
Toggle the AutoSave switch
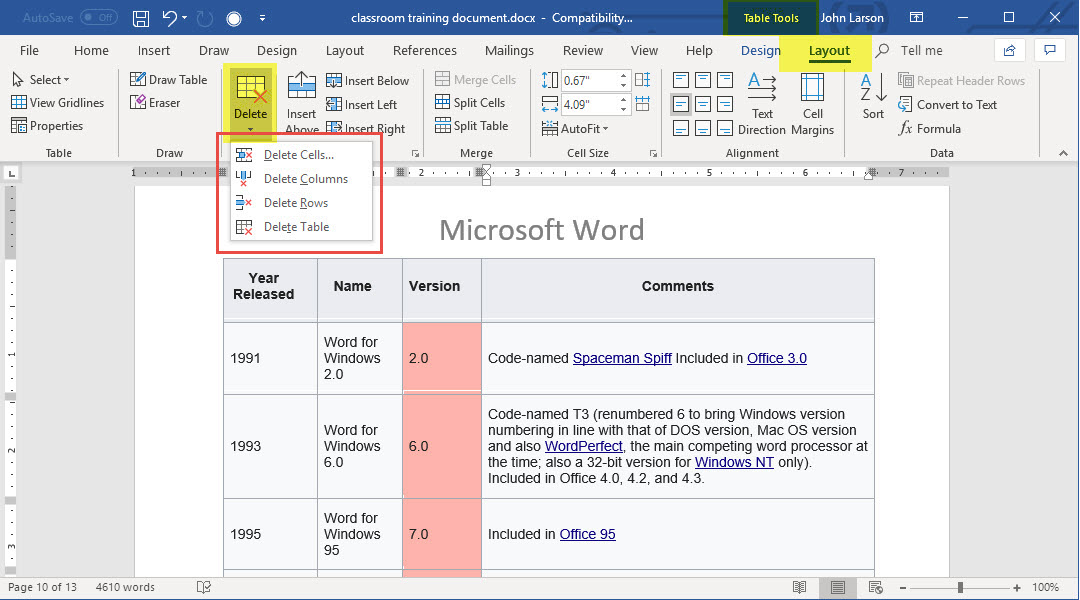(x=98, y=18)
